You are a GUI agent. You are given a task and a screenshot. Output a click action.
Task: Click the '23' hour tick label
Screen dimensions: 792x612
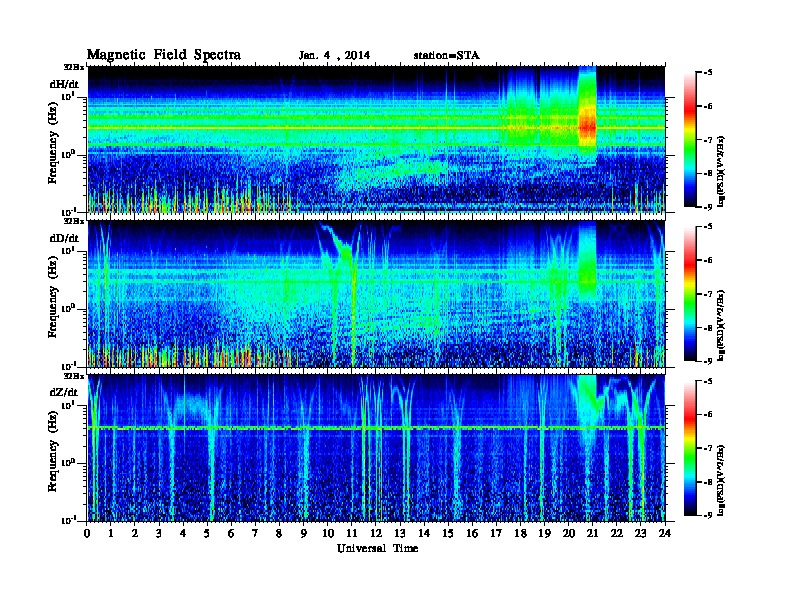pos(640,534)
